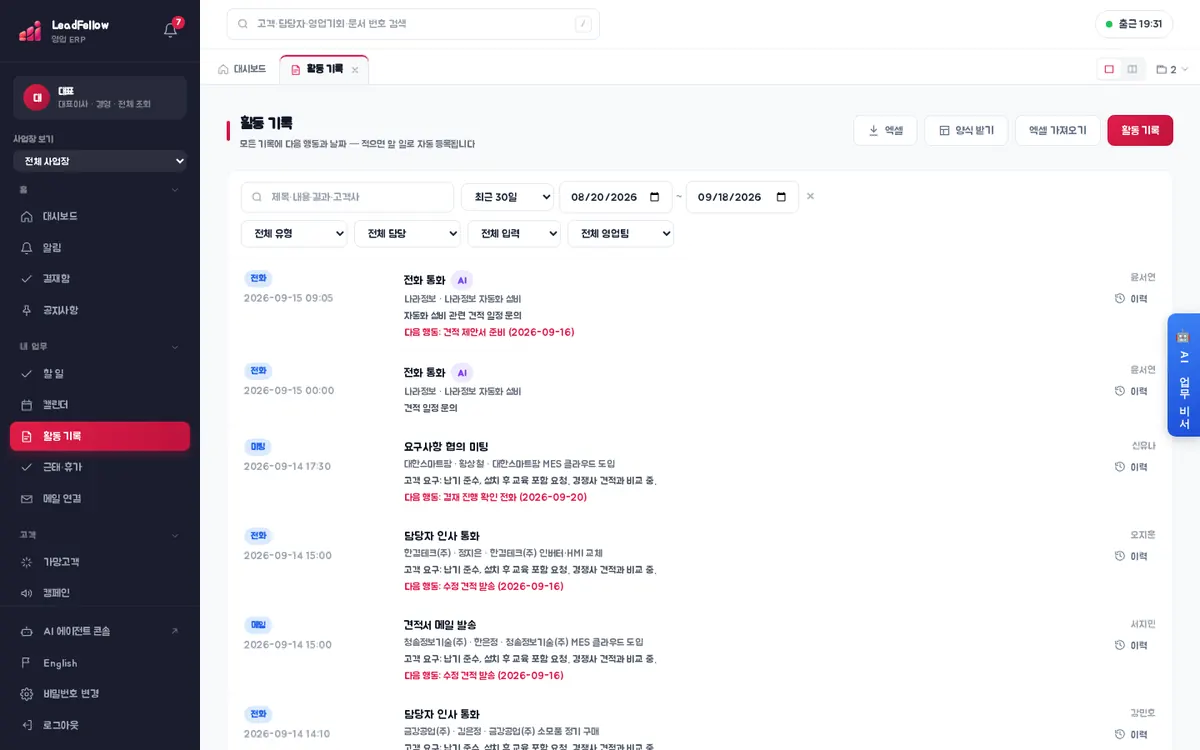Image resolution: width=1200 pixels, height=750 pixels.
Task: Click AI badge on the 09:05 전화 통화
Action: [462, 280]
